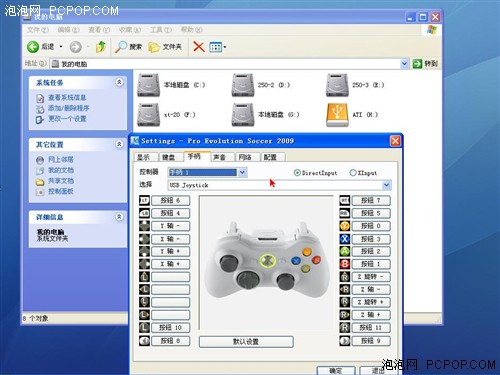Screen dimensions: 500x375
Task: Switch to the 键盘 tab
Action: [x=168, y=157]
